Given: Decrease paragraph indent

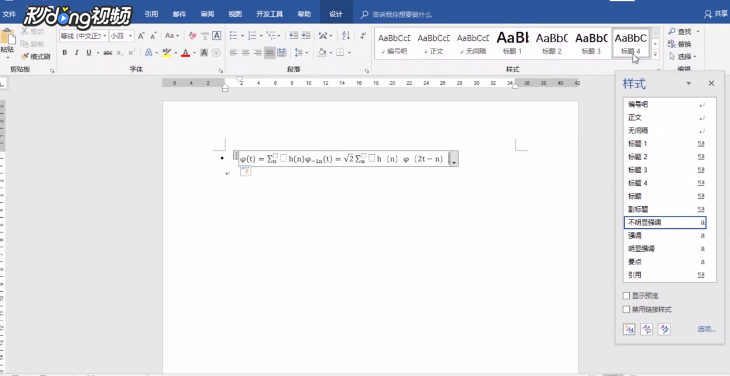Looking at the screenshot, I should 294,36.
